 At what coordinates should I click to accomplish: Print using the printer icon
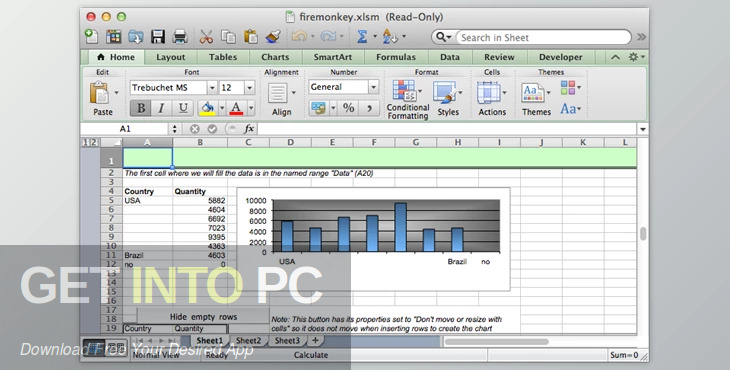click(180, 37)
